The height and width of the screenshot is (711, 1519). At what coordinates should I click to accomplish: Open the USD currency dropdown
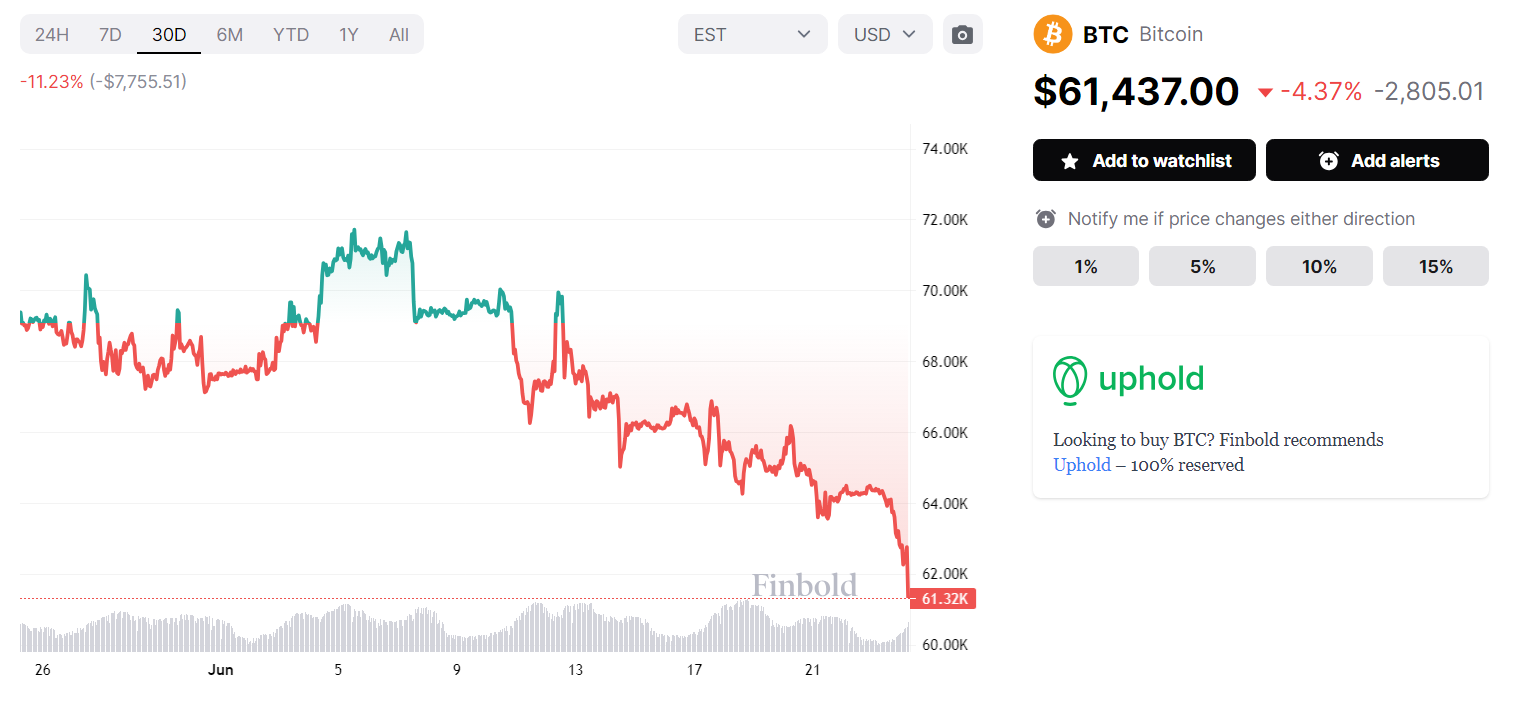click(x=885, y=35)
